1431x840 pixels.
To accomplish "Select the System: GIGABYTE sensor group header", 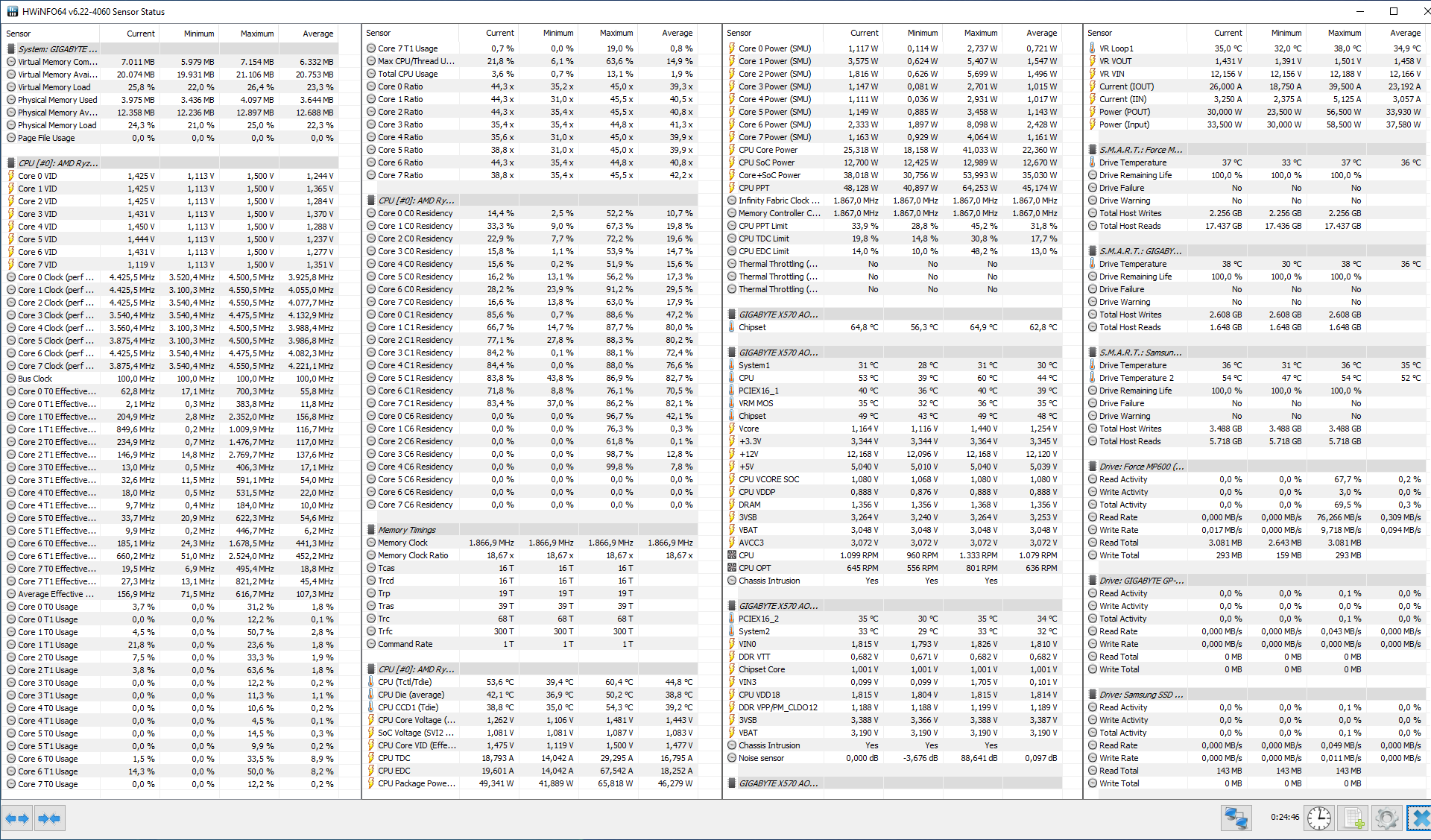I will click(x=171, y=49).
